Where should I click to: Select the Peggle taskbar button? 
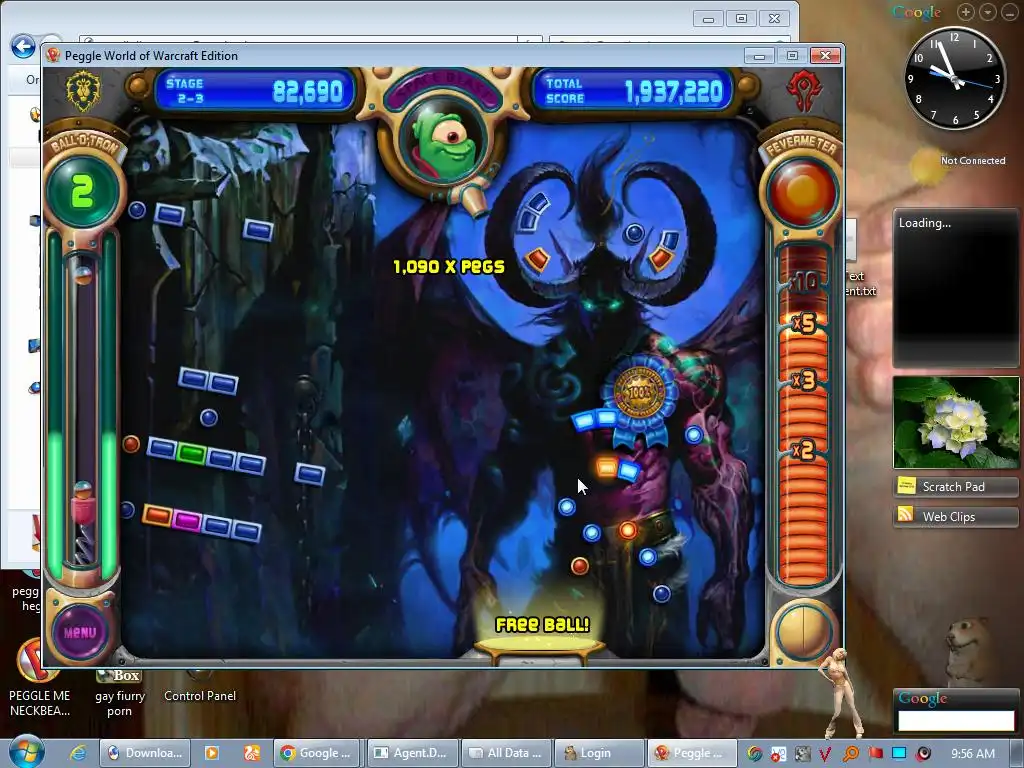tap(692, 753)
